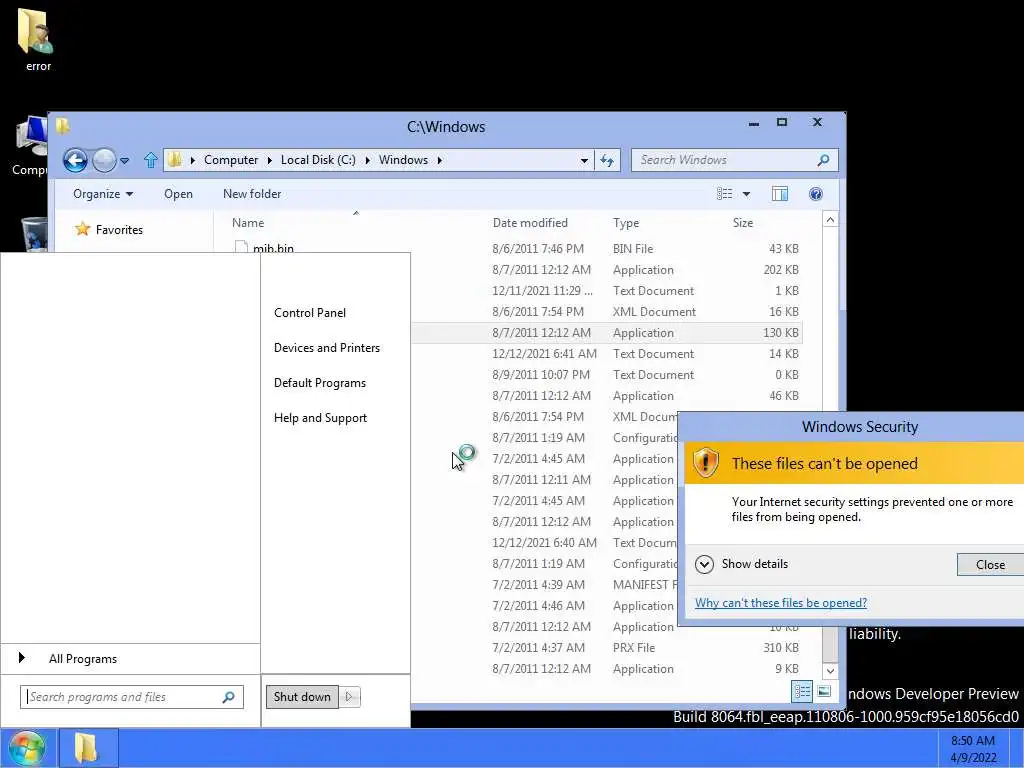Image resolution: width=1024 pixels, height=768 pixels.
Task: Minimize the C:\Windows window
Action: (754, 123)
